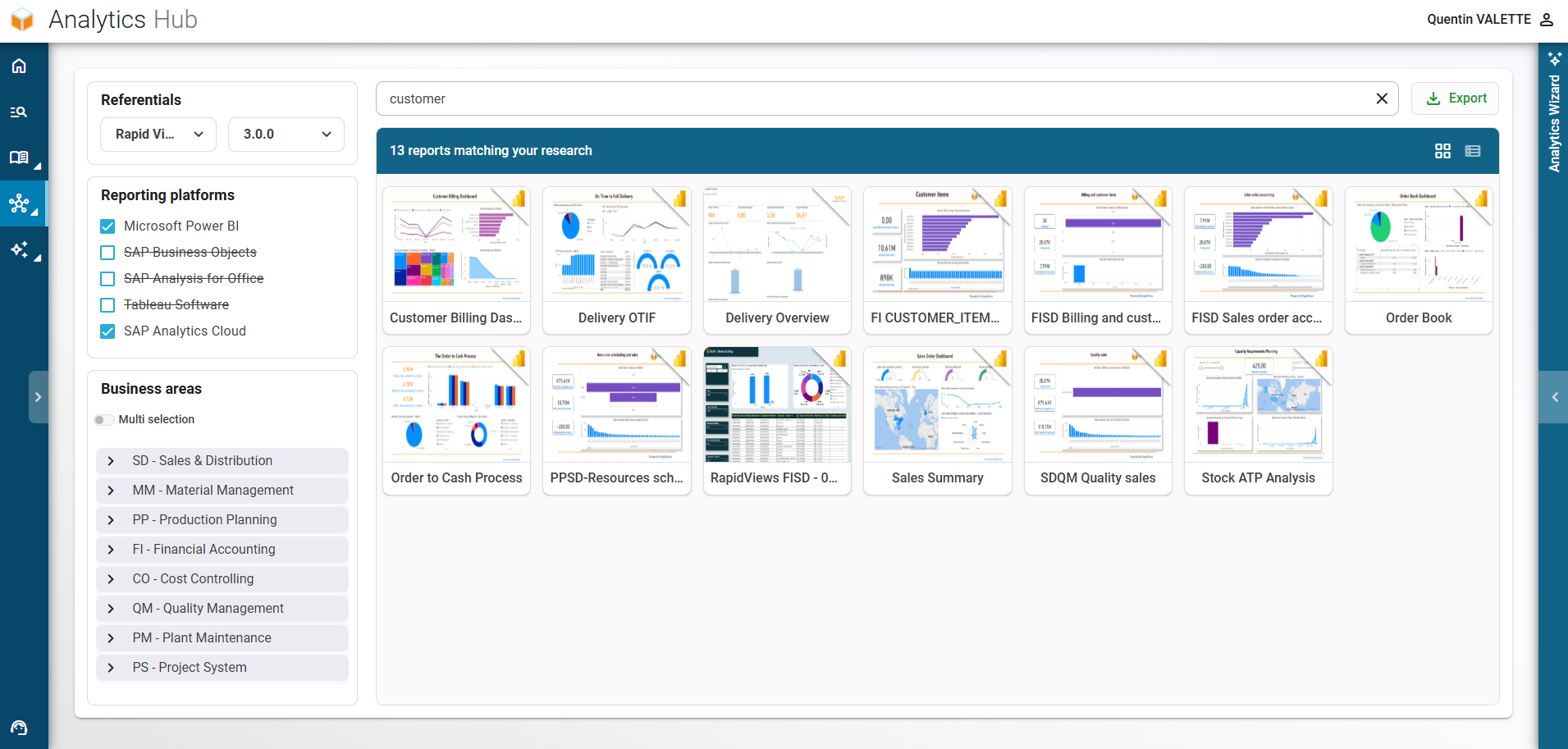Uncheck SAP Analytics Cloud platform
This screenshot has height=749, width=1568.
(107, 331)
